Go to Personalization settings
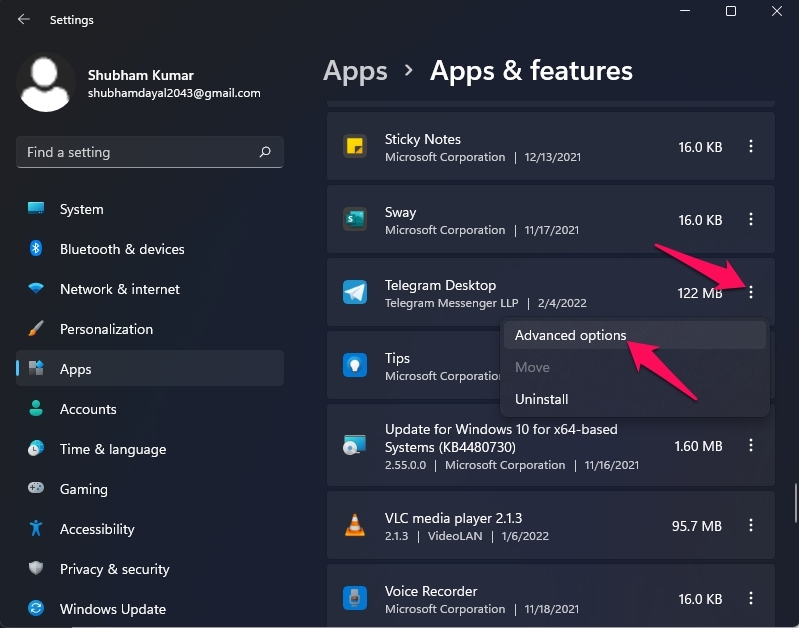799x628 pixels. [x=150, y=329]
